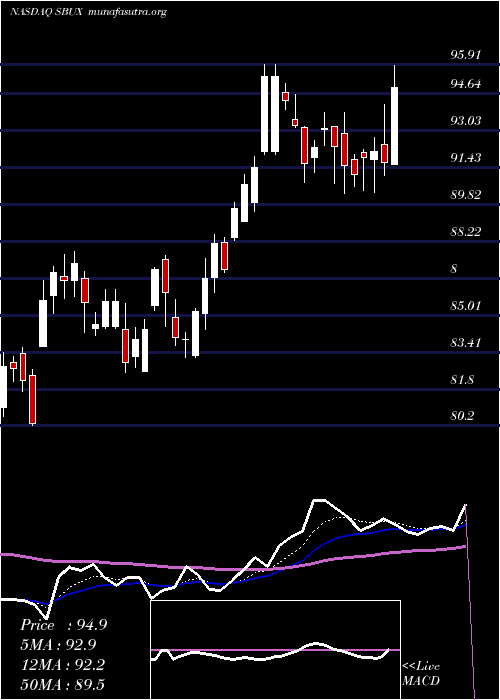Click the 83.41 price axis label
This screenshot has height=700, width=500.
click(466, 342)
